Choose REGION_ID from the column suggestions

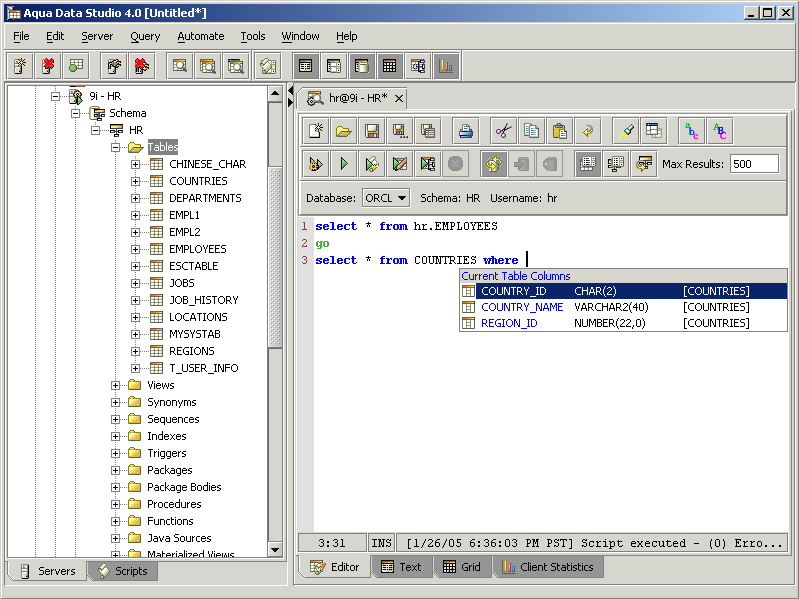click(624, 323)
